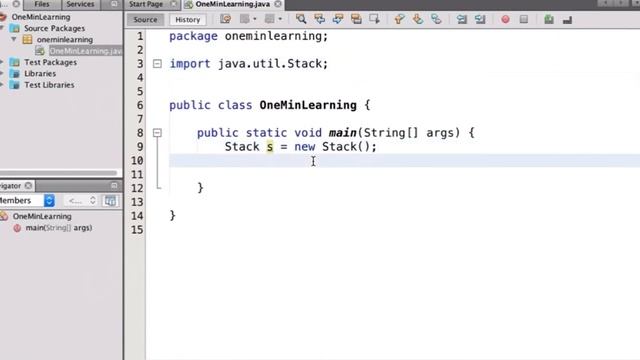
Task: Stop Macro Recording square icon
Action: [524, 19]
